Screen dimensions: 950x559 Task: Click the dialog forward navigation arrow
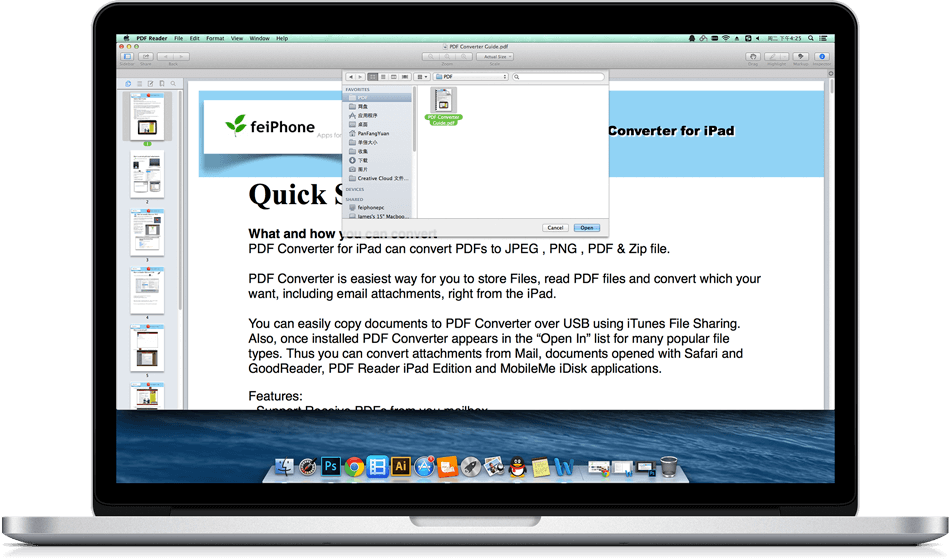pyautogui.click(x=360, y=77)
